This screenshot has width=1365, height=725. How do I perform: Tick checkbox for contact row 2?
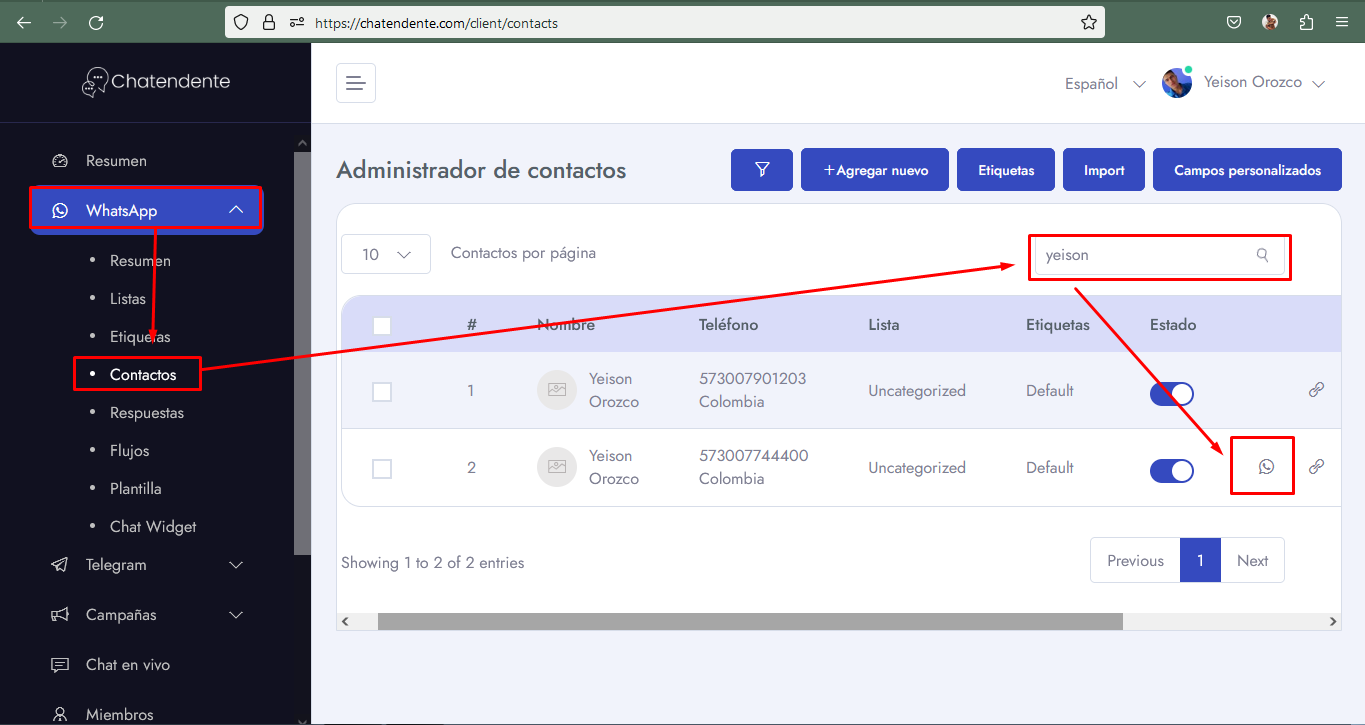382,469
